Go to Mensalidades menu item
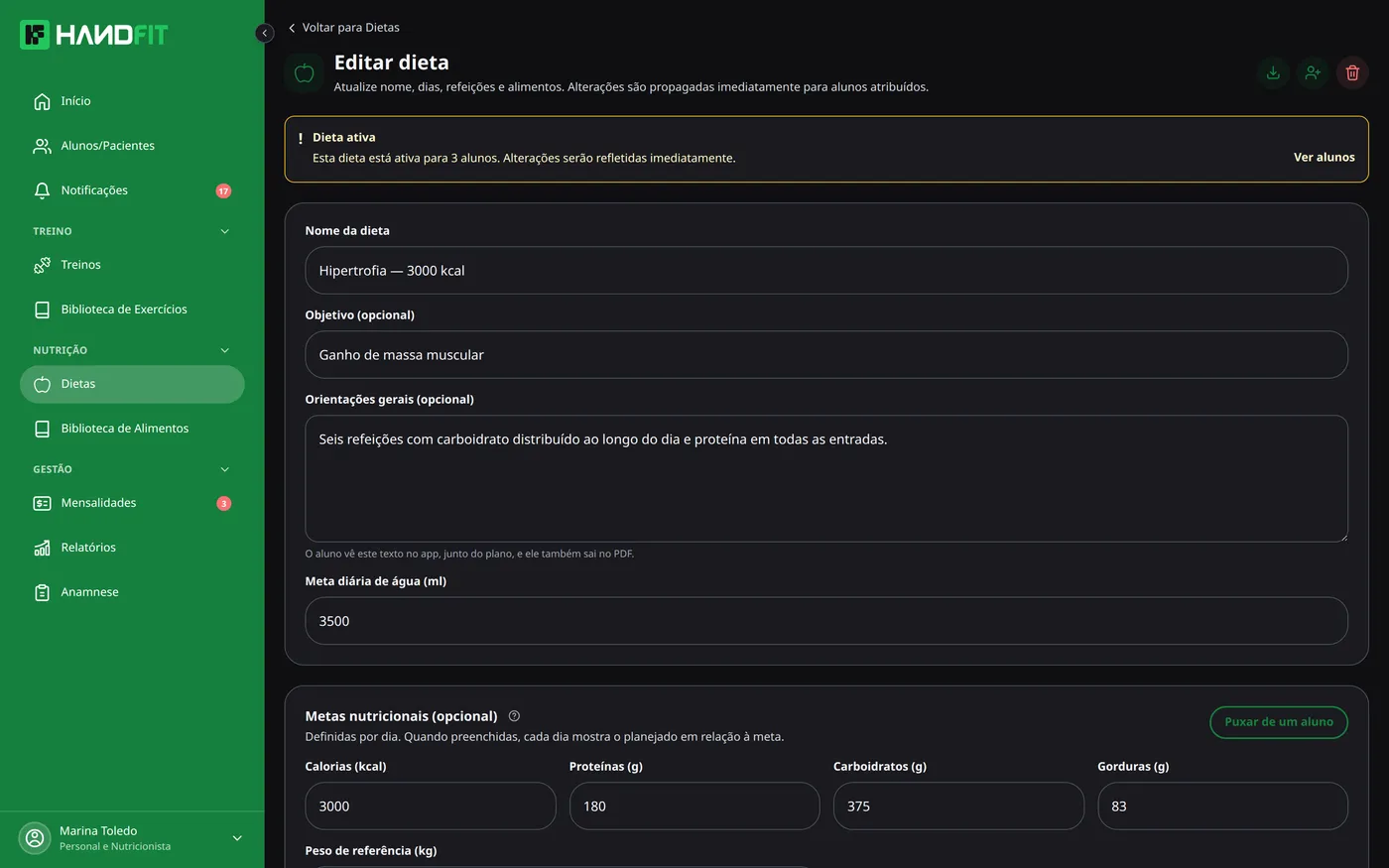1389x868 pixels. [132, 503]
